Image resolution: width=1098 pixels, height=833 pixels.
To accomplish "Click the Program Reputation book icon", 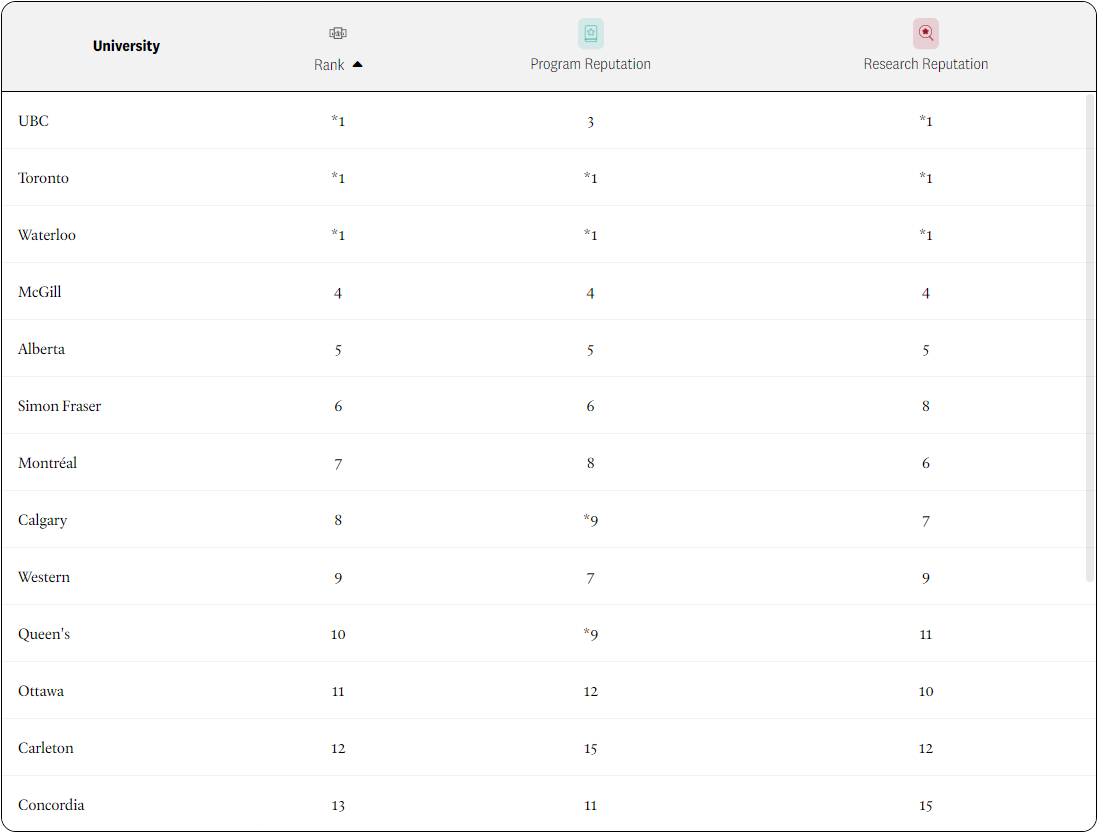I will (590, 34).
